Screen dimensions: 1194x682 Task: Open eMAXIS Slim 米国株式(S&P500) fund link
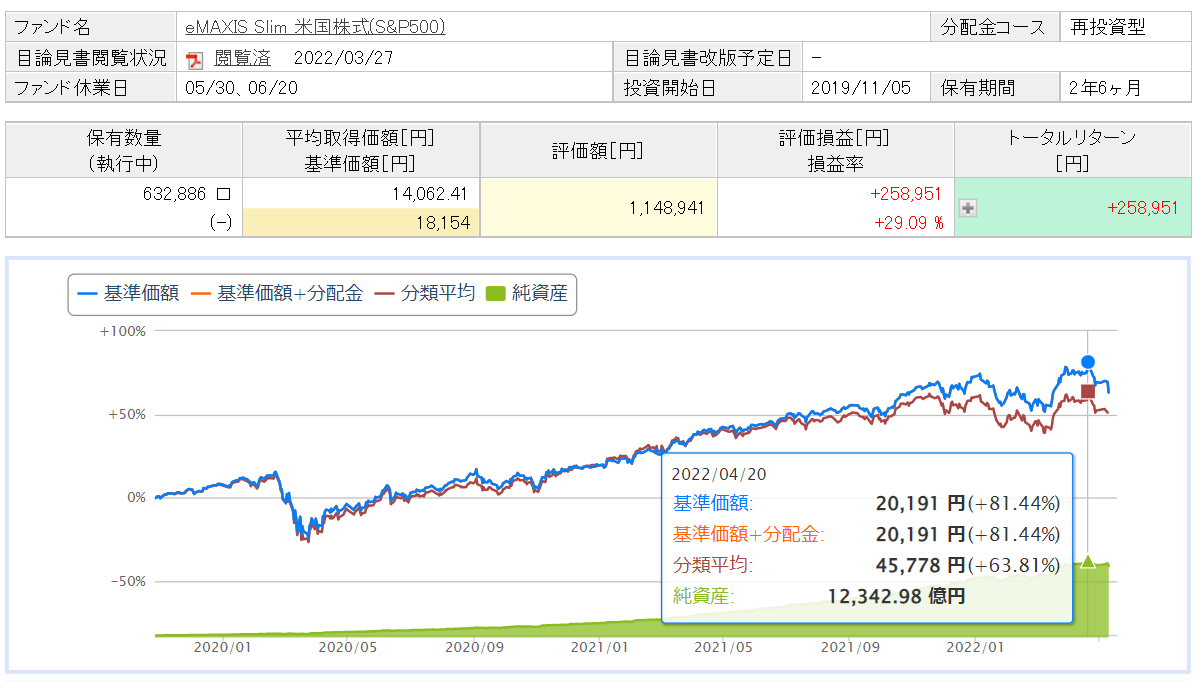(315, 27)
